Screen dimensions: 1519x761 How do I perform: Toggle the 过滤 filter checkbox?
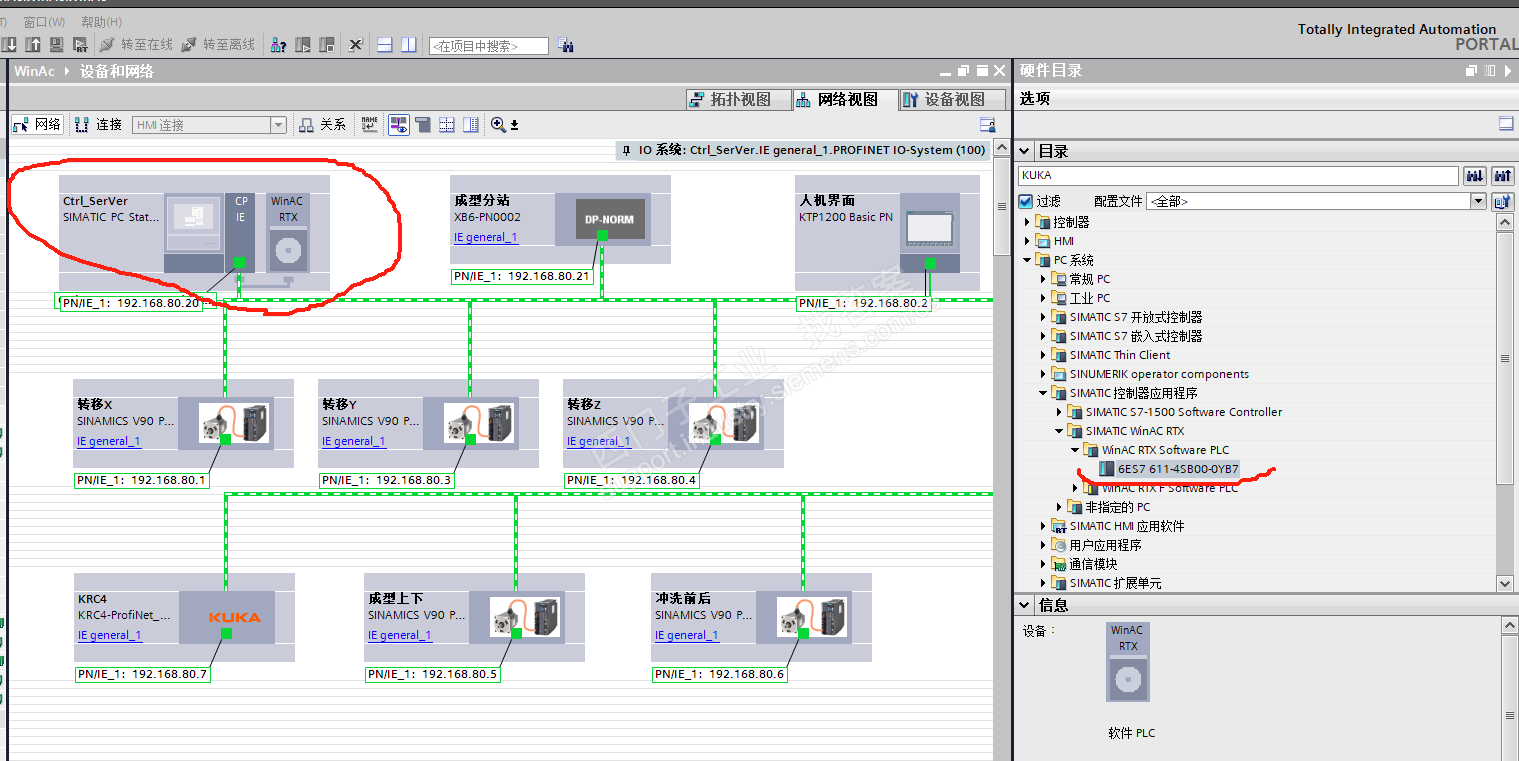(1025, 201)
